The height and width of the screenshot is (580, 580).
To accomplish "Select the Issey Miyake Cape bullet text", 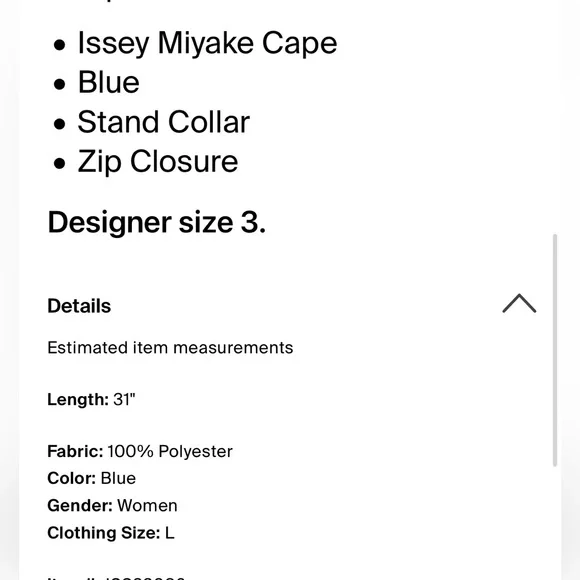I will point(207,44).
